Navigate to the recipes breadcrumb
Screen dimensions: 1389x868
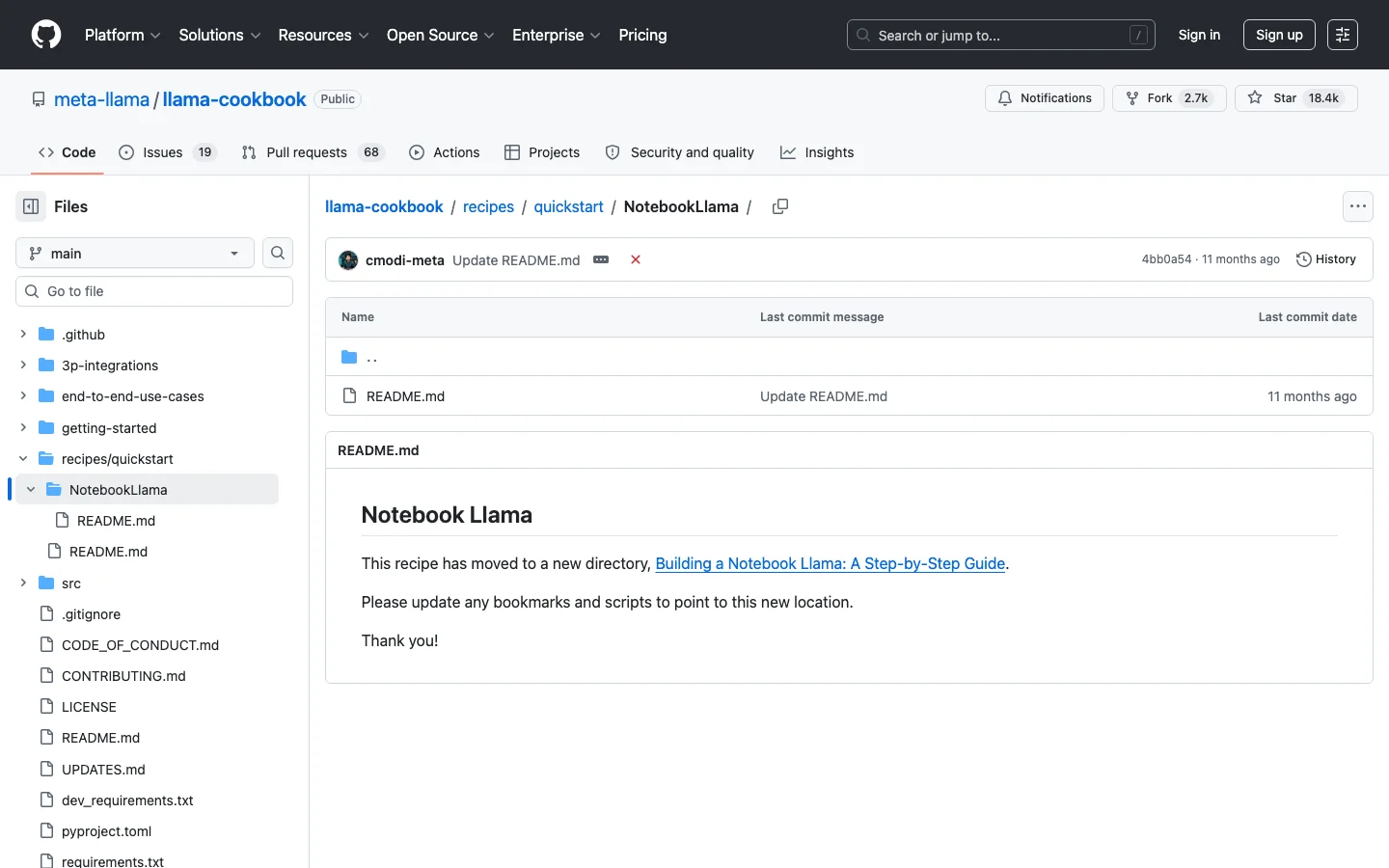tap(488, 206)
